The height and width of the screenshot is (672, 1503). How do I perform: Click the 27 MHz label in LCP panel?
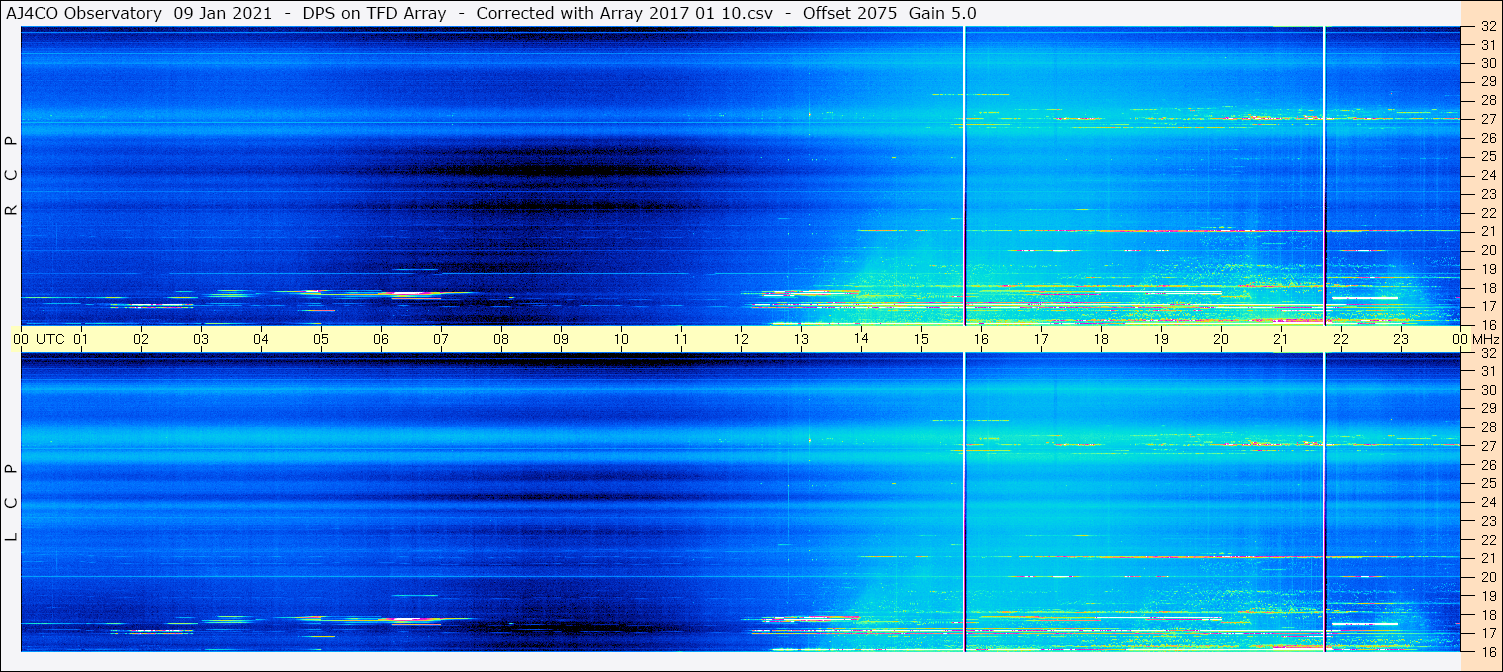click(1488, 446)
